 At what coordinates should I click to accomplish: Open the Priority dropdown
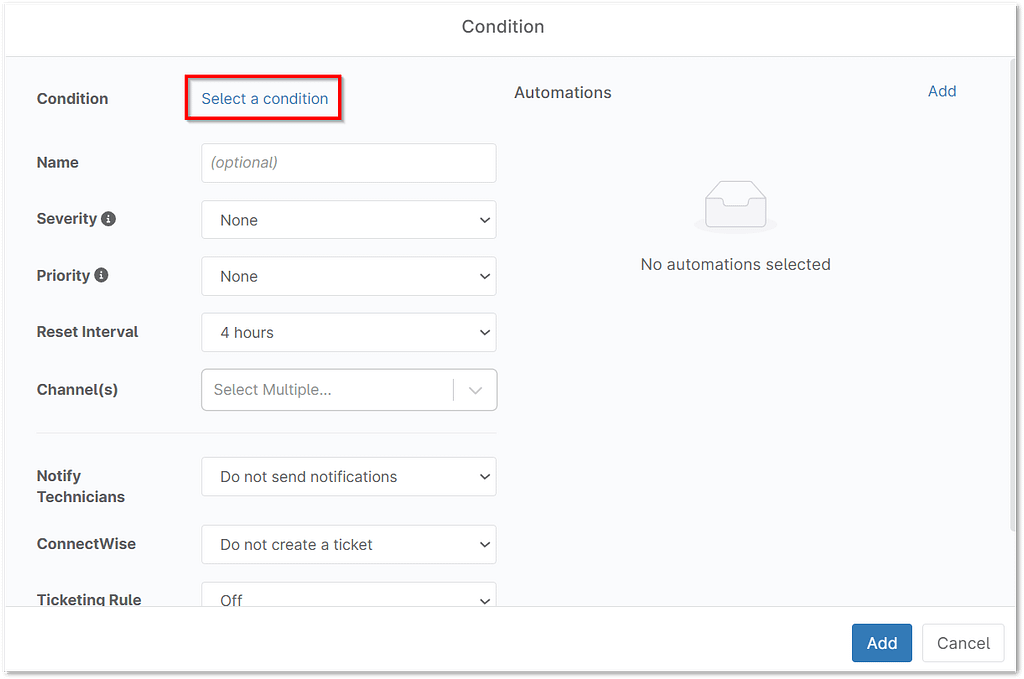pos(348,276)
